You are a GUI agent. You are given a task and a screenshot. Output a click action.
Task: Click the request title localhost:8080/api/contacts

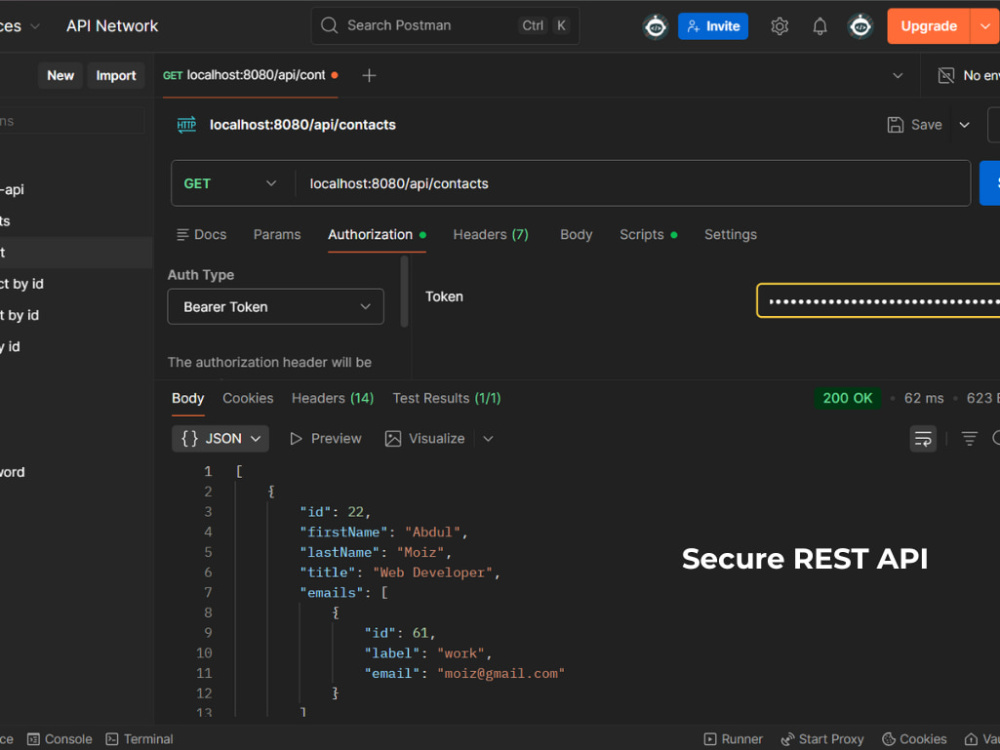(302, 125)
